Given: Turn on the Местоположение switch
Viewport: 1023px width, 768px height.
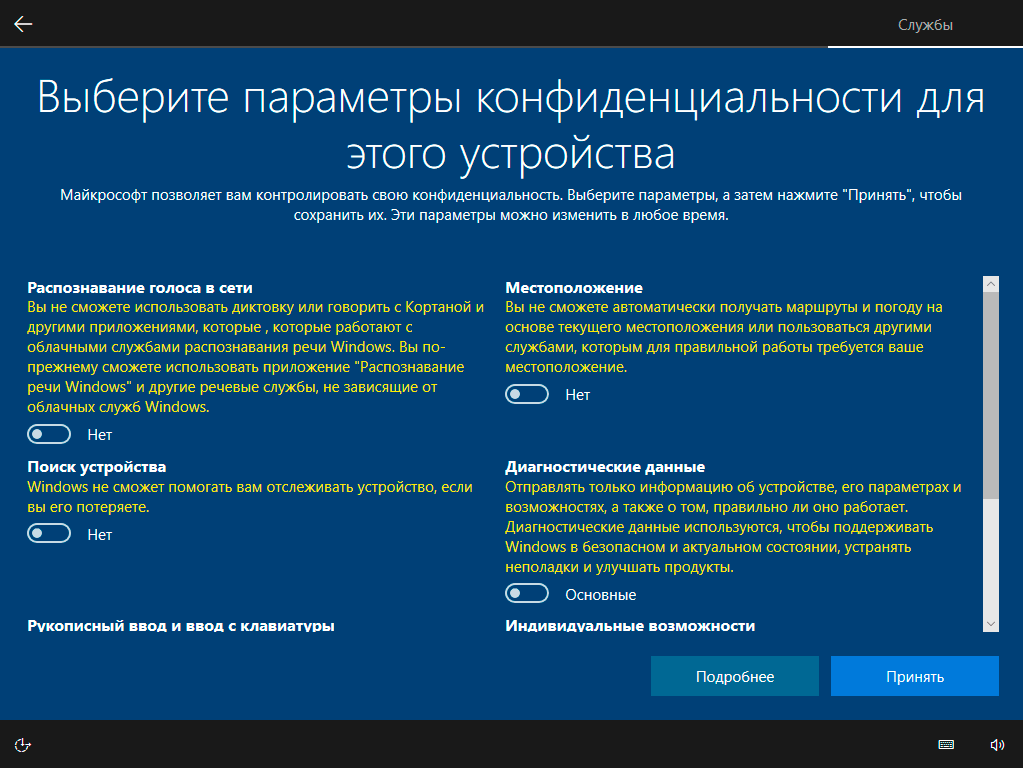Looking at the screenshot, I should 528,394.
